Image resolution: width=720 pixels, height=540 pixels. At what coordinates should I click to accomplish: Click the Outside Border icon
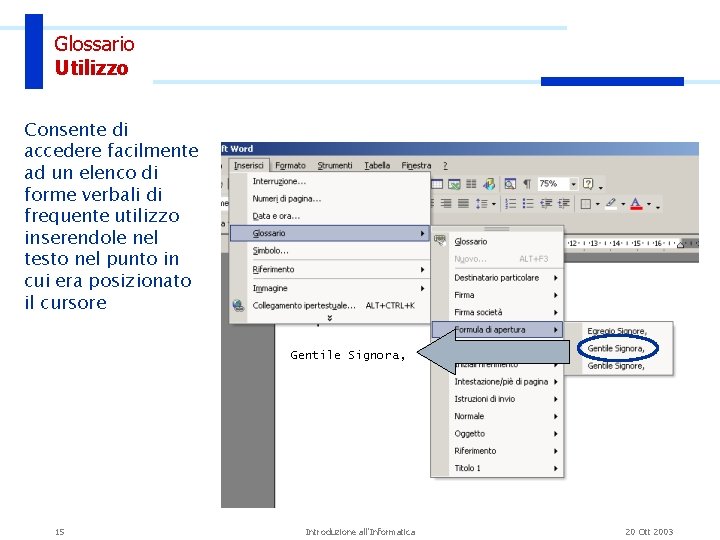click(586, 204)
